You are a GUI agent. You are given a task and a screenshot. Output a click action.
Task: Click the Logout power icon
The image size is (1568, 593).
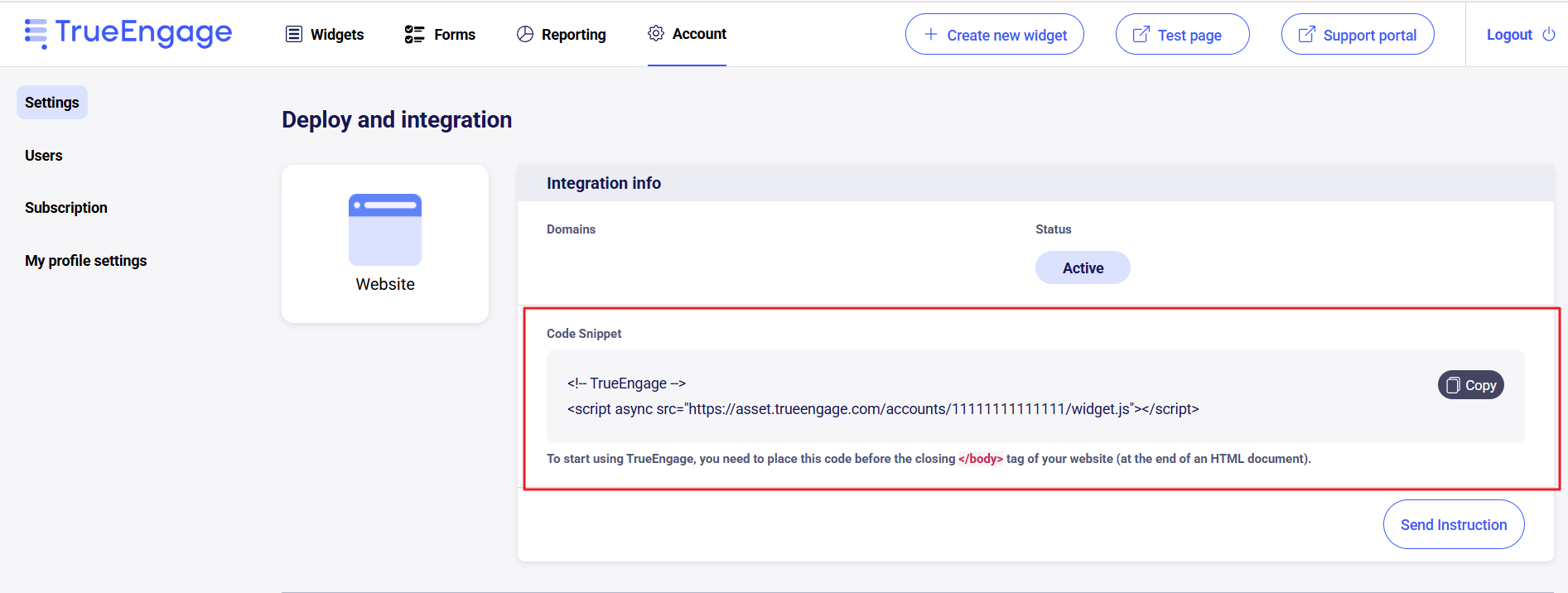tap(1549, 35)
